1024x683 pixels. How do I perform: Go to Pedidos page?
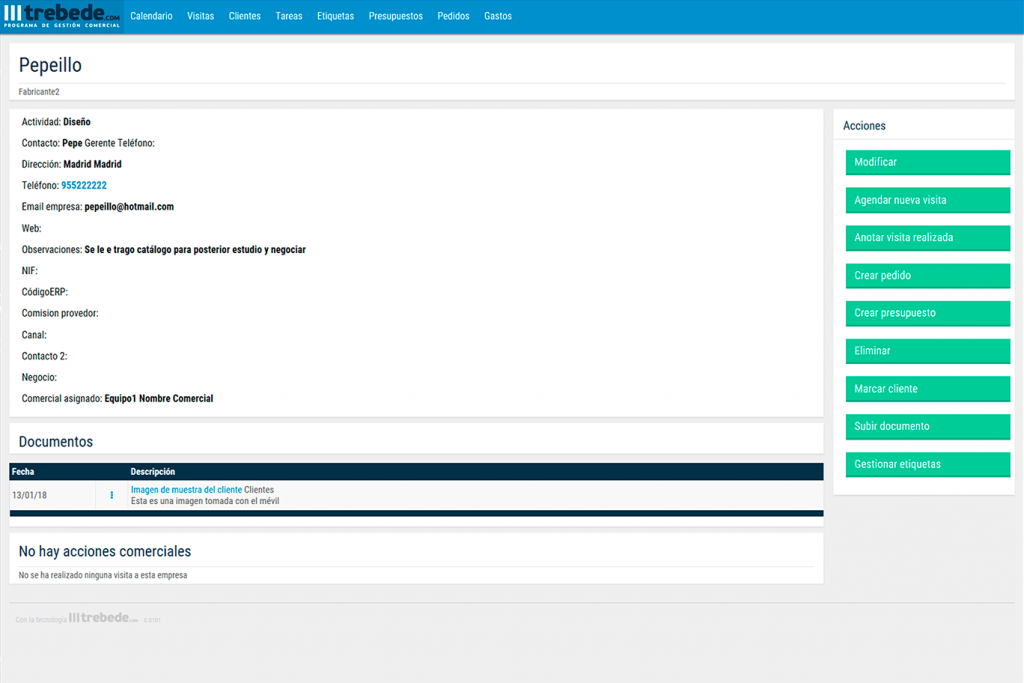point(453,16)
